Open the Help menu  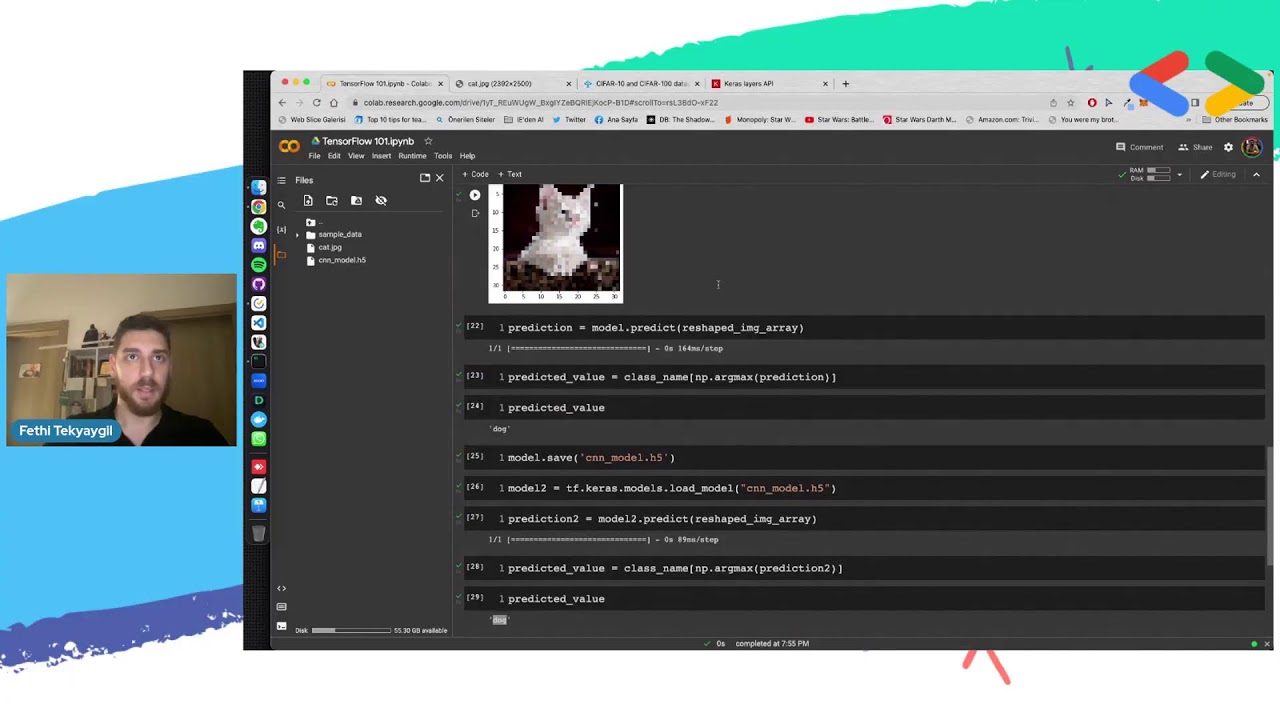click(x=467, y=156)
